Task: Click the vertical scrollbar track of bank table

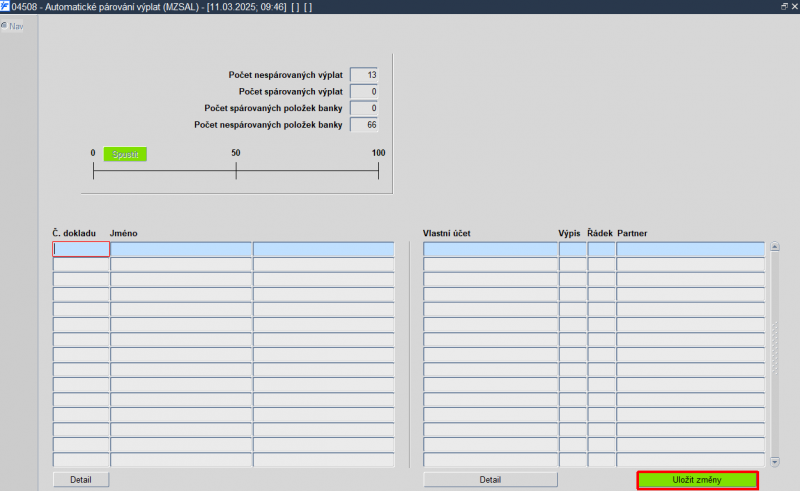Action: (x=774, y=354)
